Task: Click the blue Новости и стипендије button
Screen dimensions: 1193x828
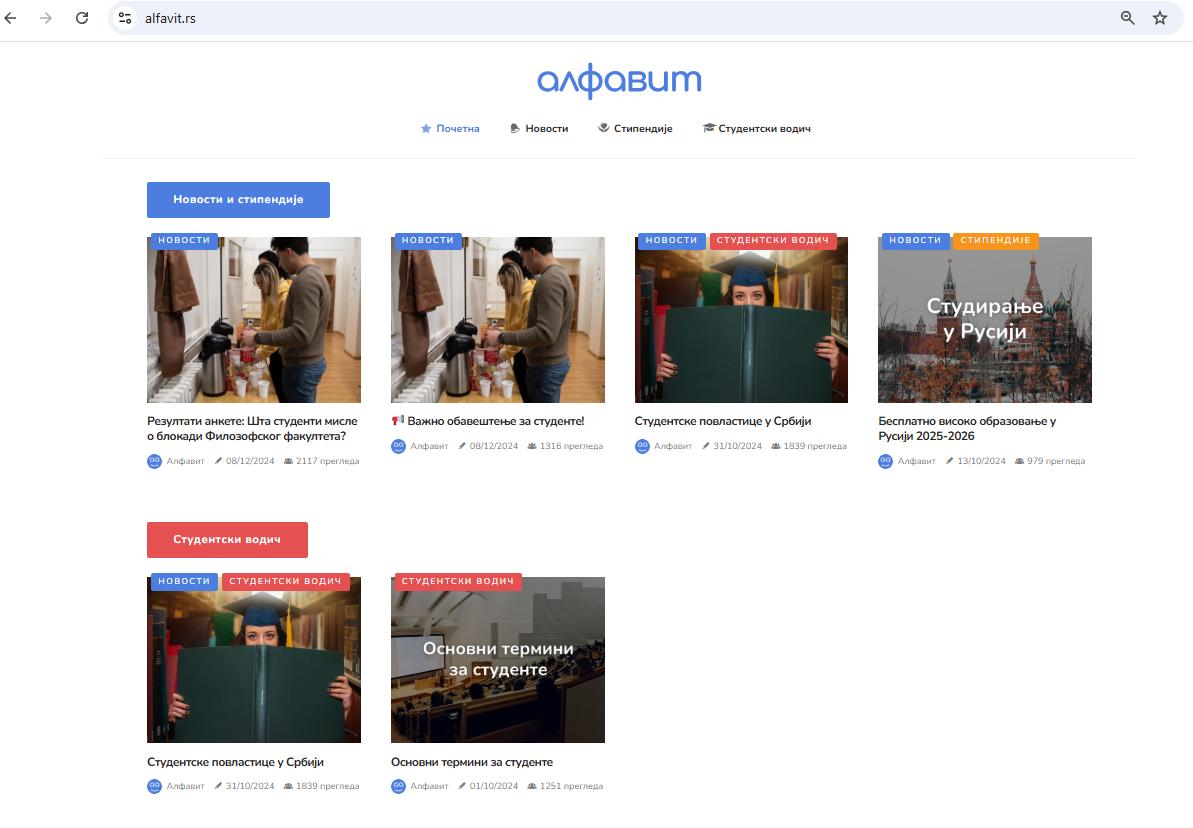Action: coord(238,199)
